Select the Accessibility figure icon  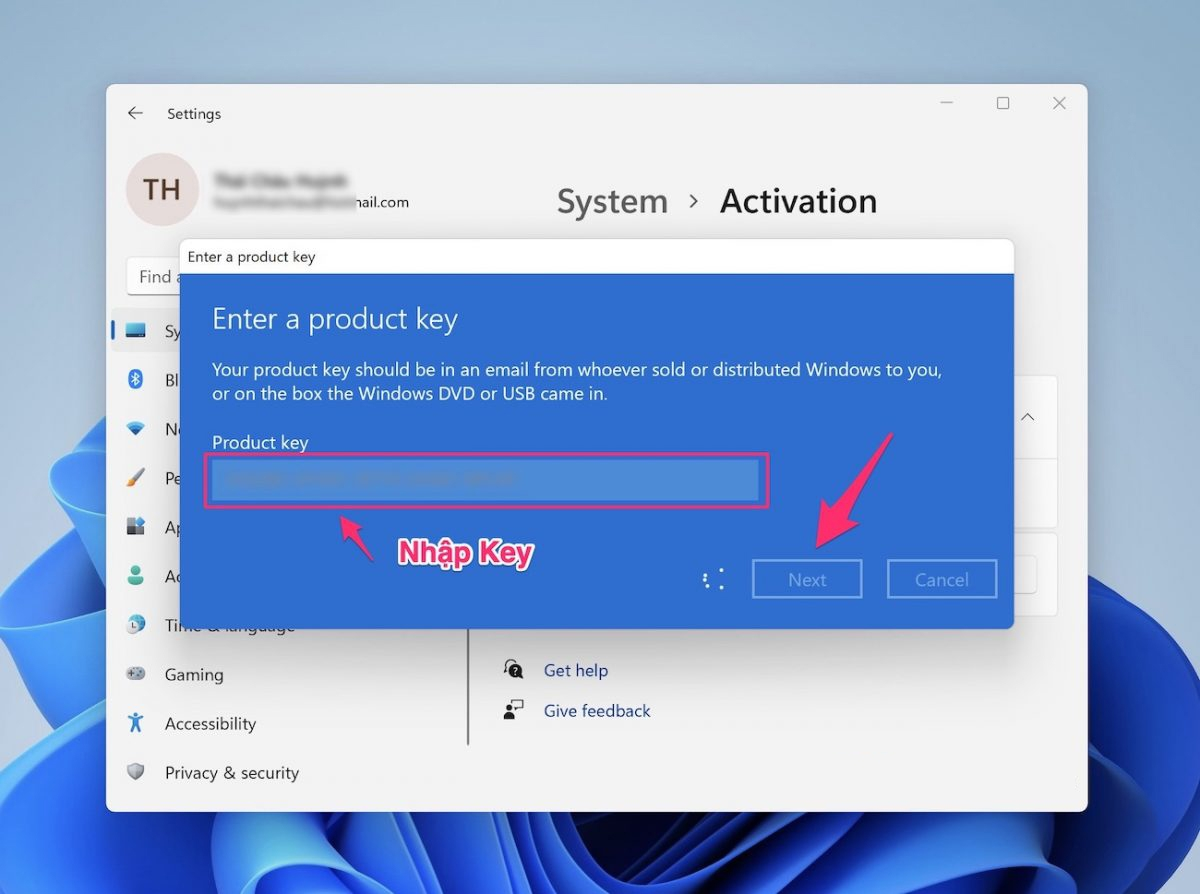pos(136,722)
